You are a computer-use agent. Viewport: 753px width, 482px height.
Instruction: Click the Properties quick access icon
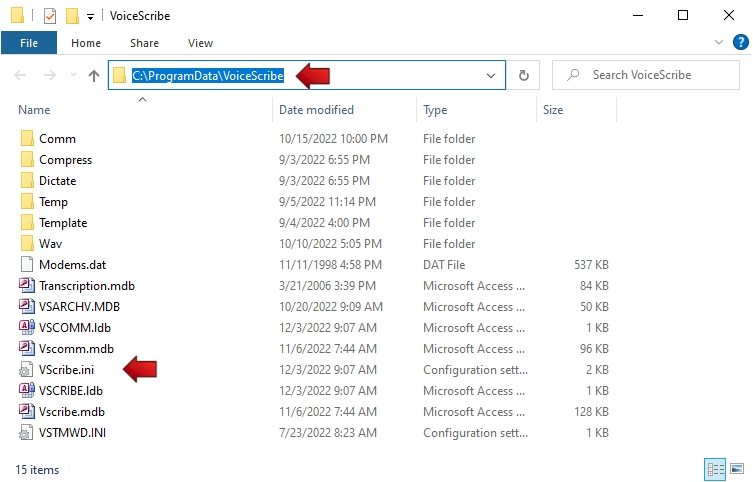pyautogui.click(x=49, y=16)
